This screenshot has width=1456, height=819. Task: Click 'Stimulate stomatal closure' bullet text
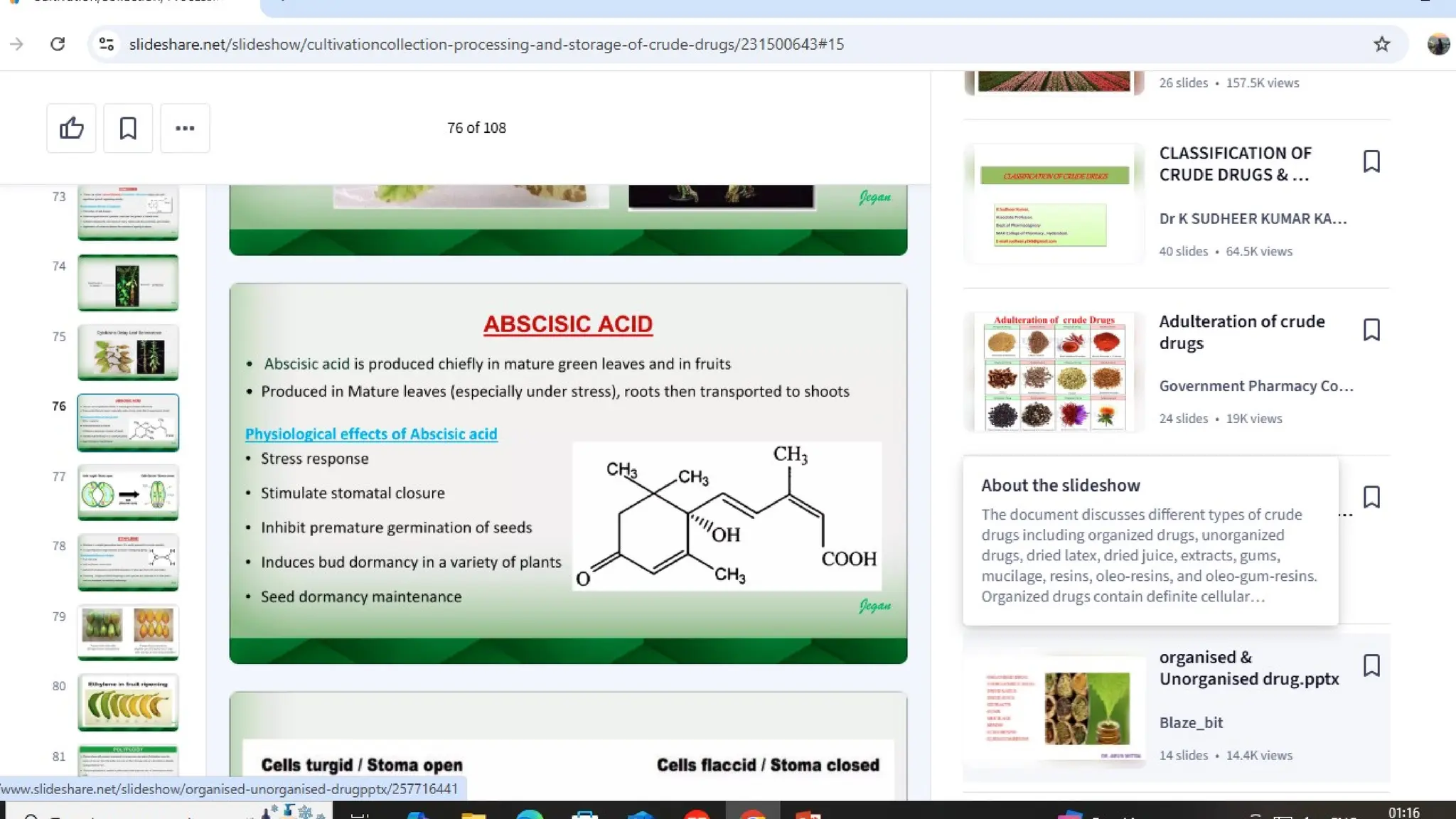tap(353, 493)
